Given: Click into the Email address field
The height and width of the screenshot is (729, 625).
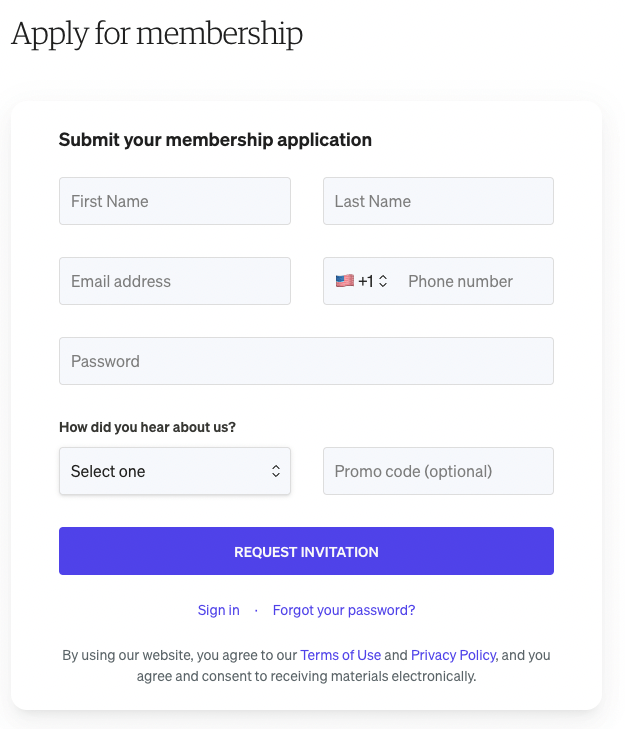Looking at the screenshot, I should [x=175, y=281].
